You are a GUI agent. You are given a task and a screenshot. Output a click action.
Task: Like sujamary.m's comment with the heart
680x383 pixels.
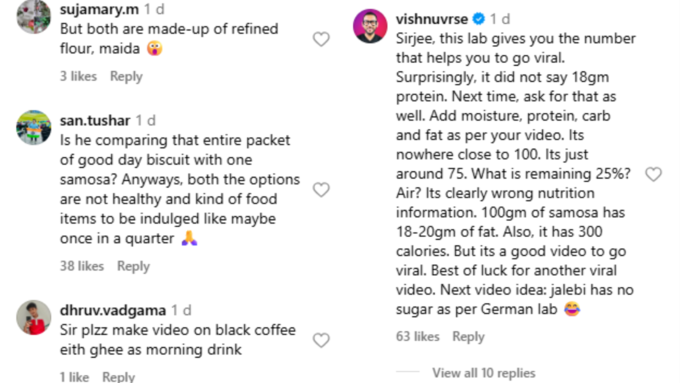(x=321, y=39)
